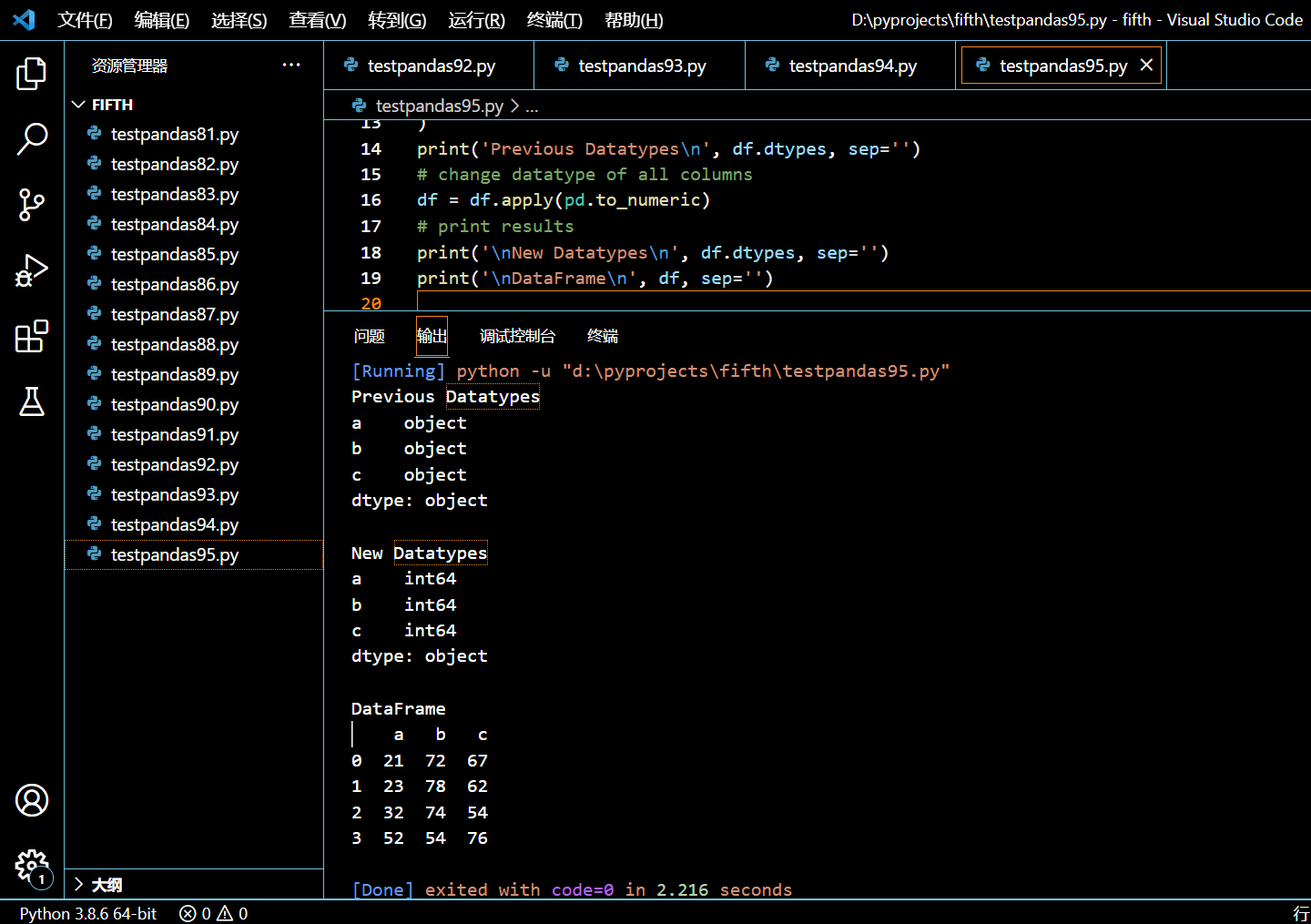Viewport: 1311px width, 924px height.
Task: Select the 输出 output panel tab
Action: coord(432,336)
